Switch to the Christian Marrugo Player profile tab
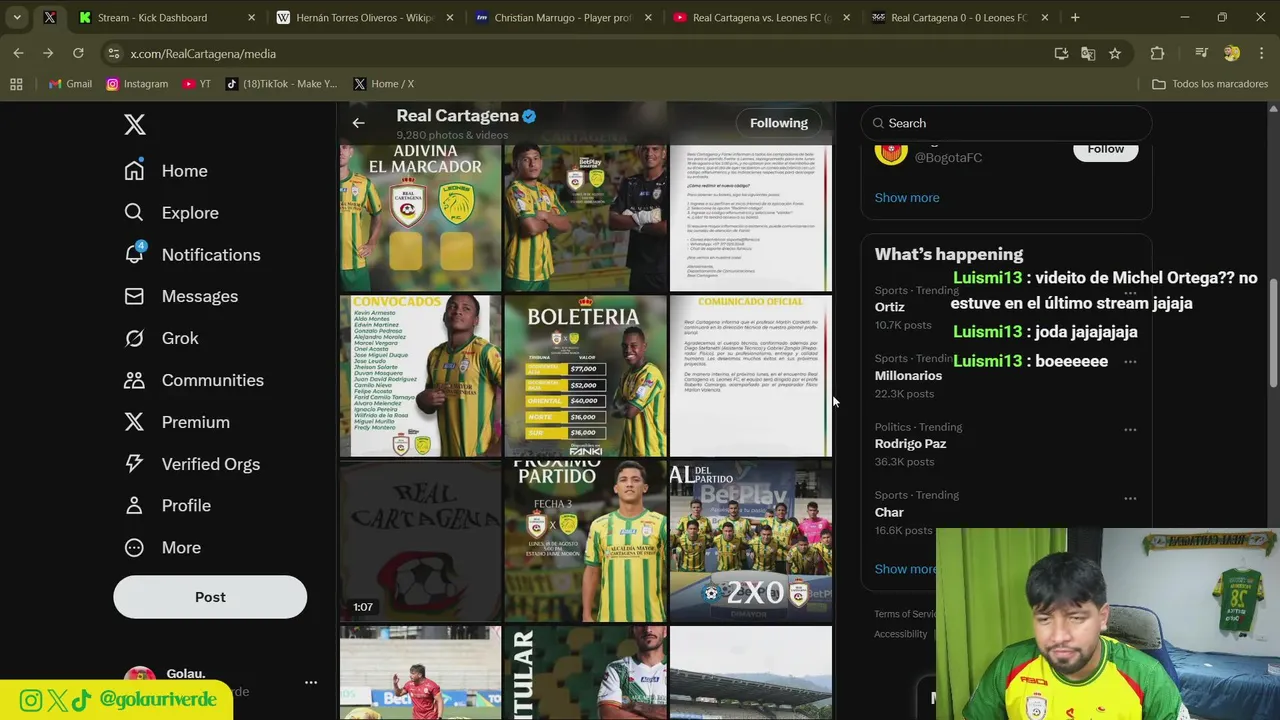The width and height of the screenshot is (1280, 720). tap(563, 17)
